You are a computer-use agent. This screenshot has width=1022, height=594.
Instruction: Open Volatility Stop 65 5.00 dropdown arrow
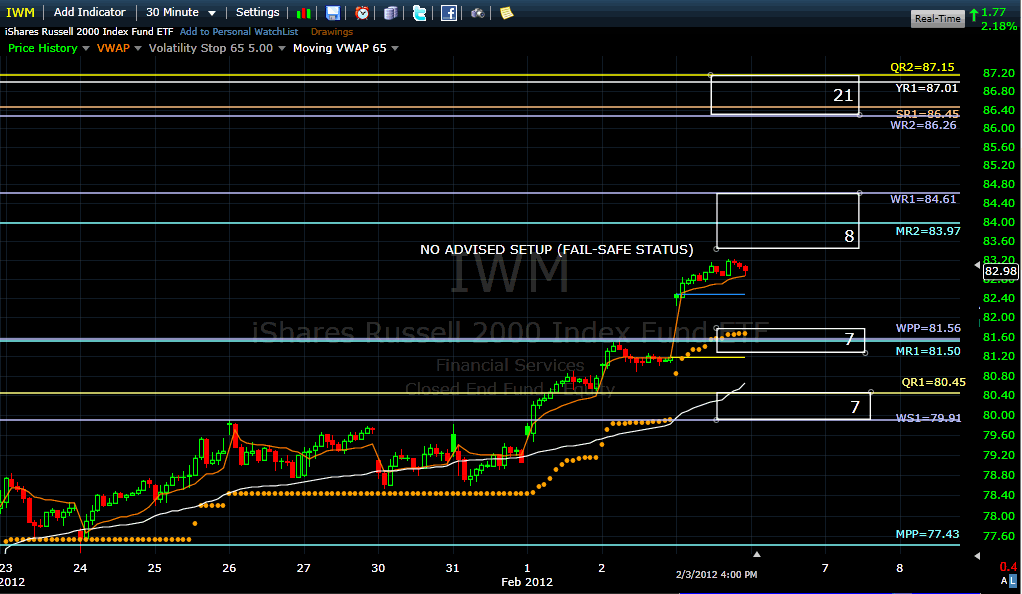point(282,48)
